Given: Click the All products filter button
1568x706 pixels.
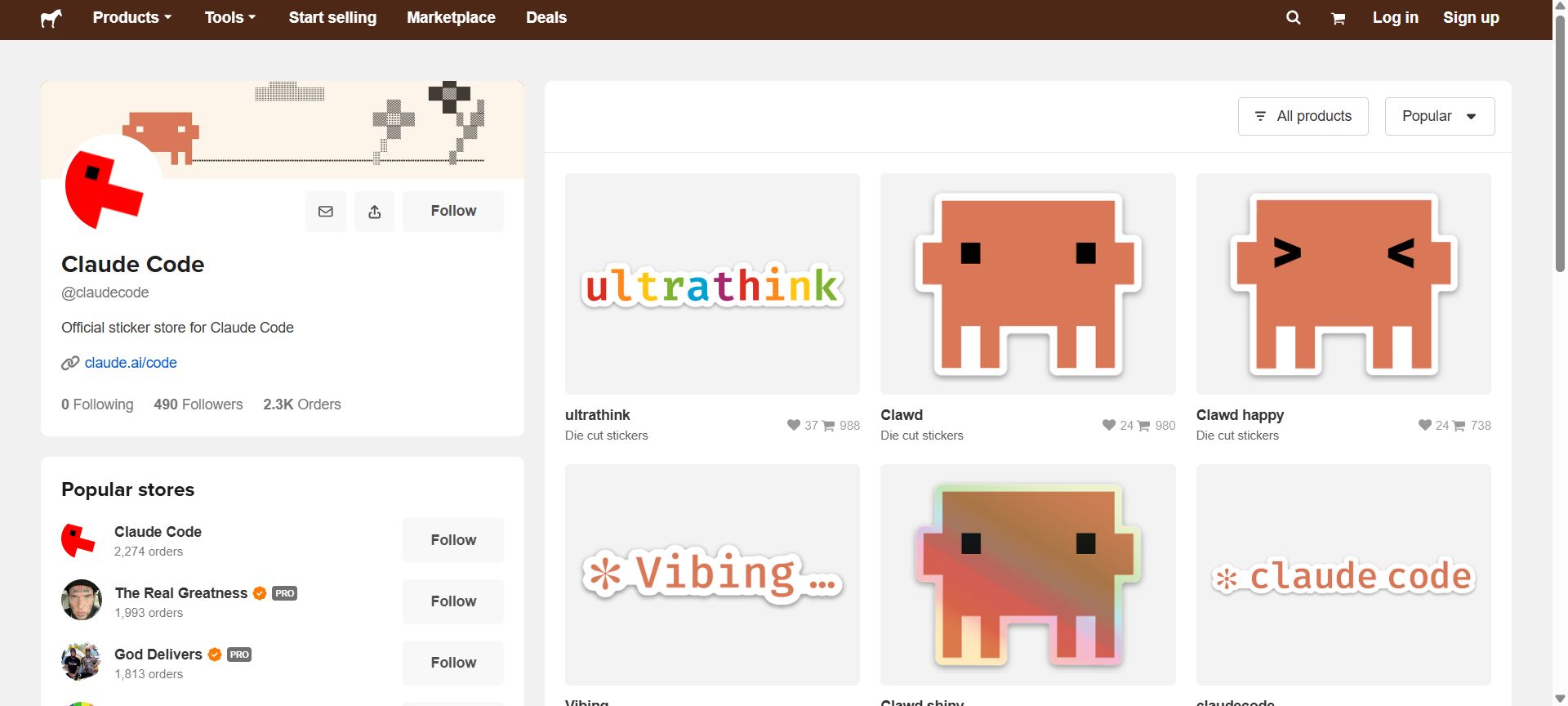Looking at the screenshot, I should point(1303,116).
